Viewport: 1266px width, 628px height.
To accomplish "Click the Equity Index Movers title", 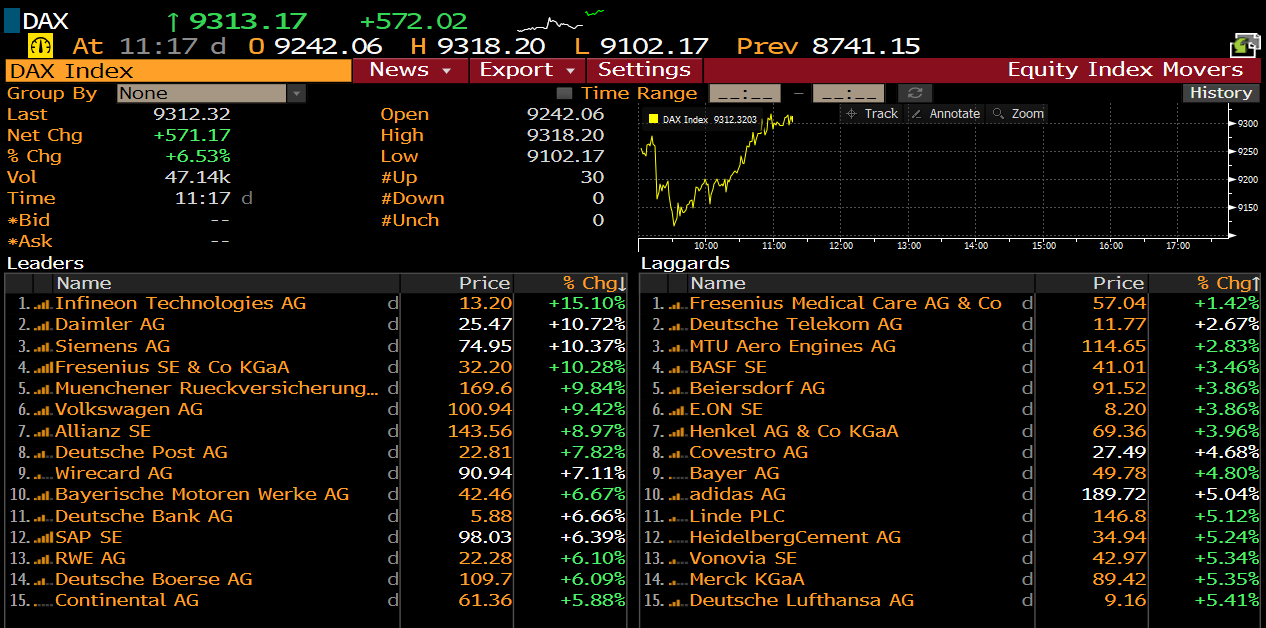I will tap(1125, 70).
